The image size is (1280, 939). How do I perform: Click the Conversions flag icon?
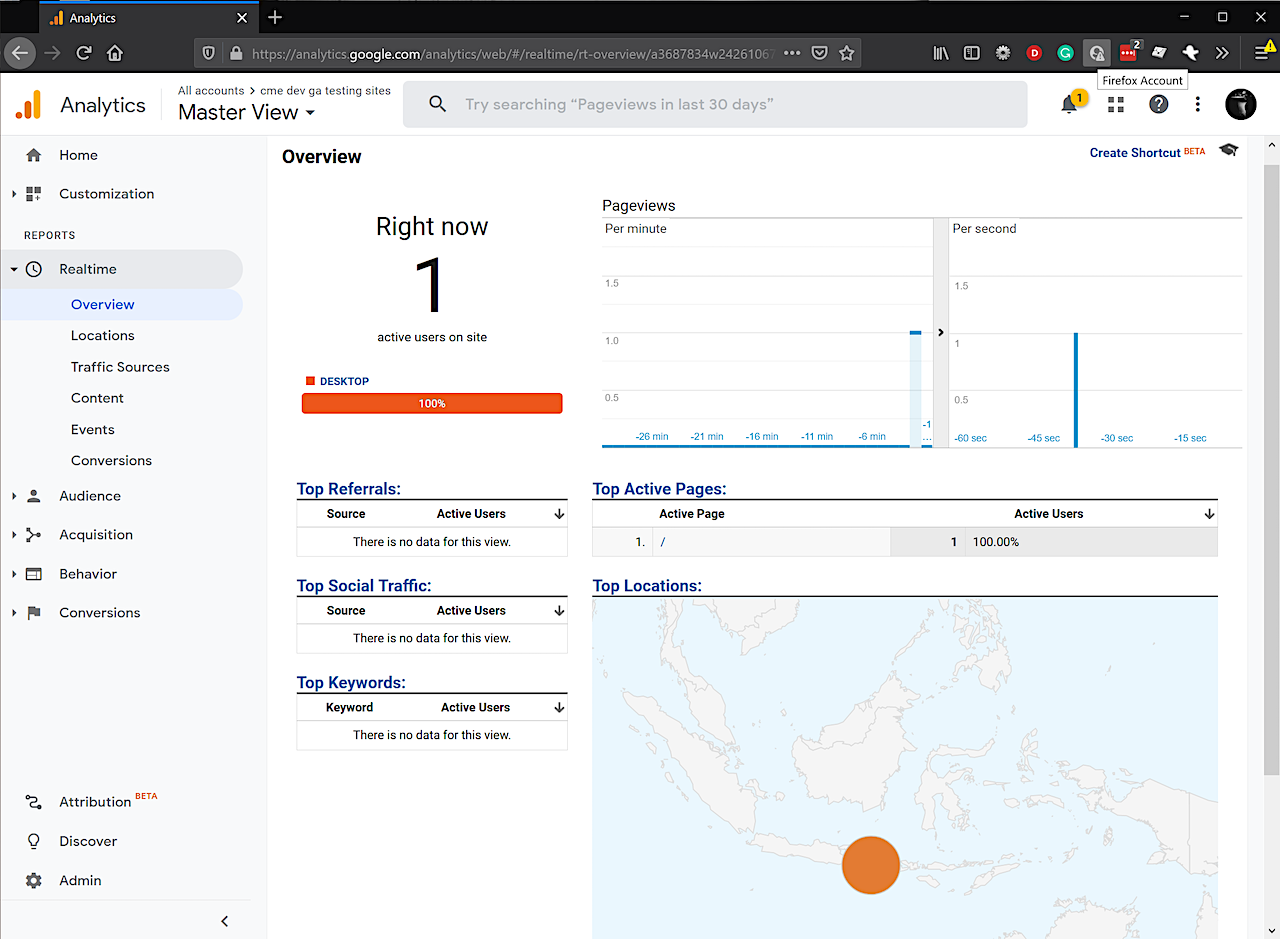pos(34,613)
